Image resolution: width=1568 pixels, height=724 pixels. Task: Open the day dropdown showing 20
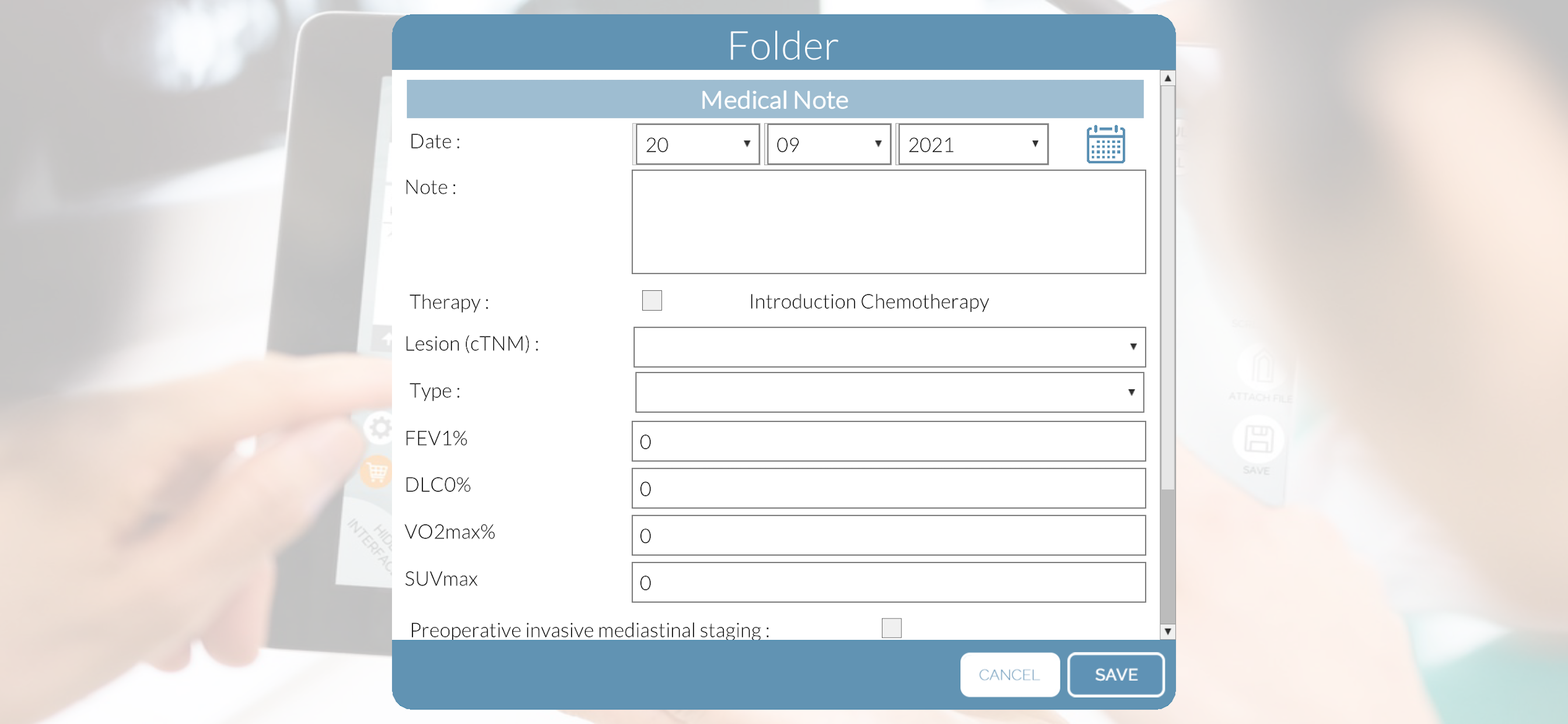[698, 144]
